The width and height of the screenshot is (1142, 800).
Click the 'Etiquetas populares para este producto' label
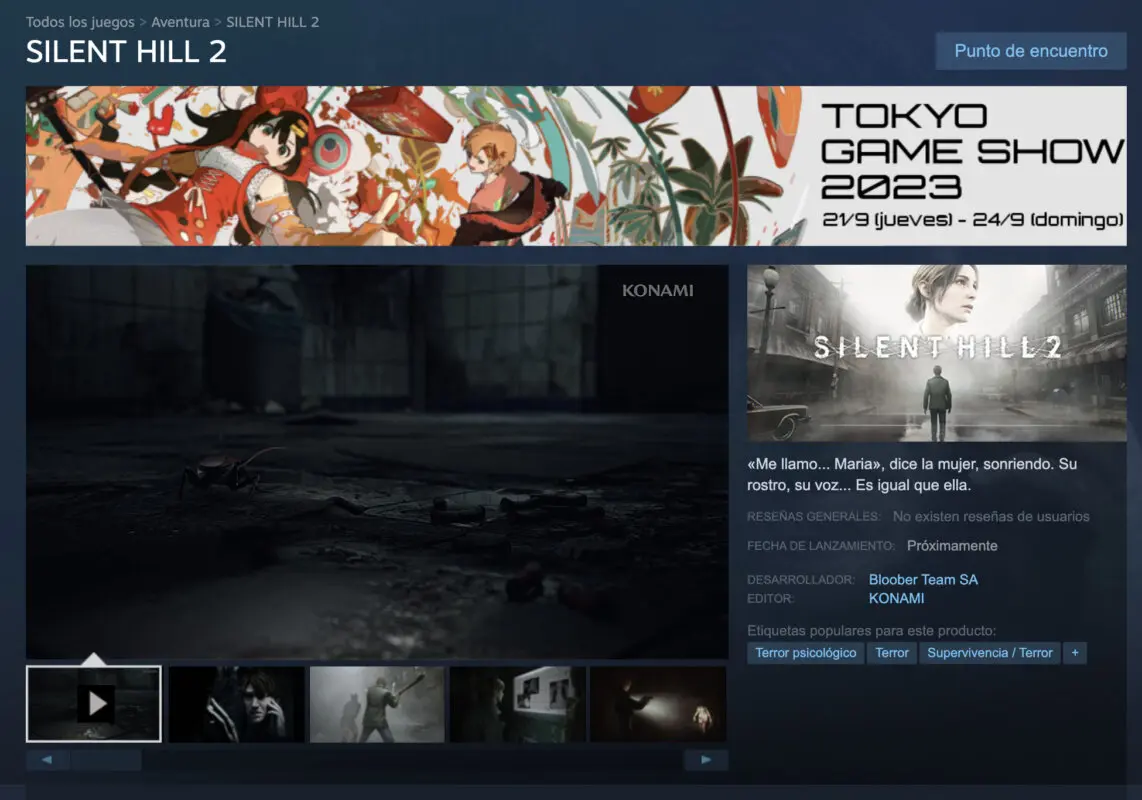[871, 631]
